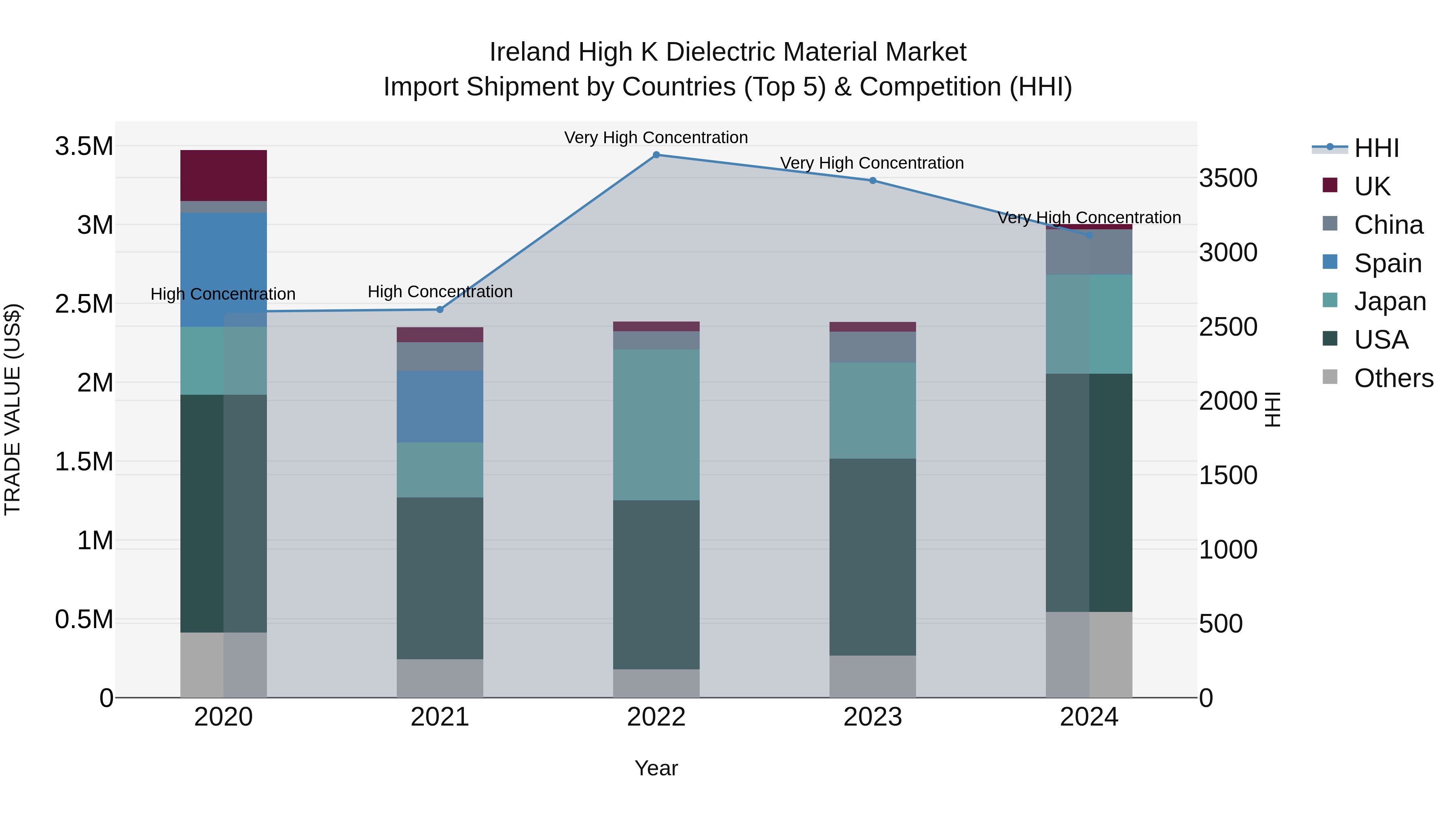1456x819 pixels.
Task: Click the 2.5M left axis tick label
Action: 84,304
